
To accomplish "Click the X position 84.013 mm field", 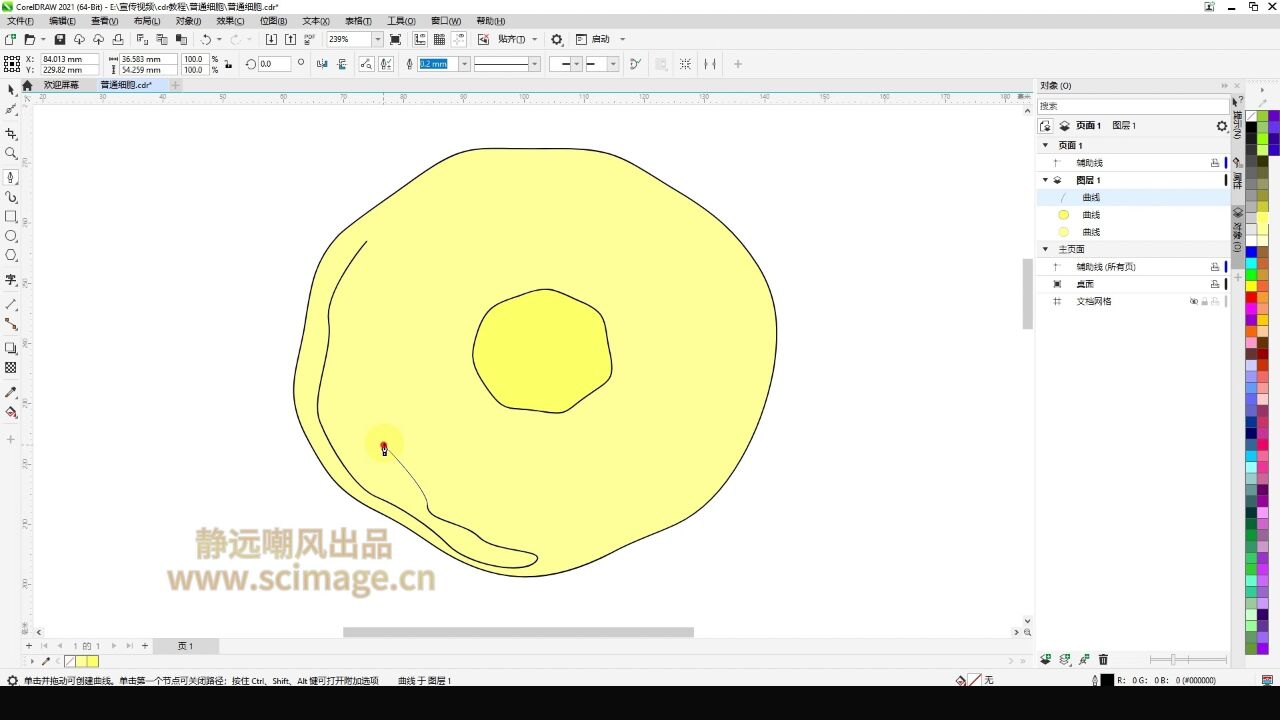I will point(69,59).
